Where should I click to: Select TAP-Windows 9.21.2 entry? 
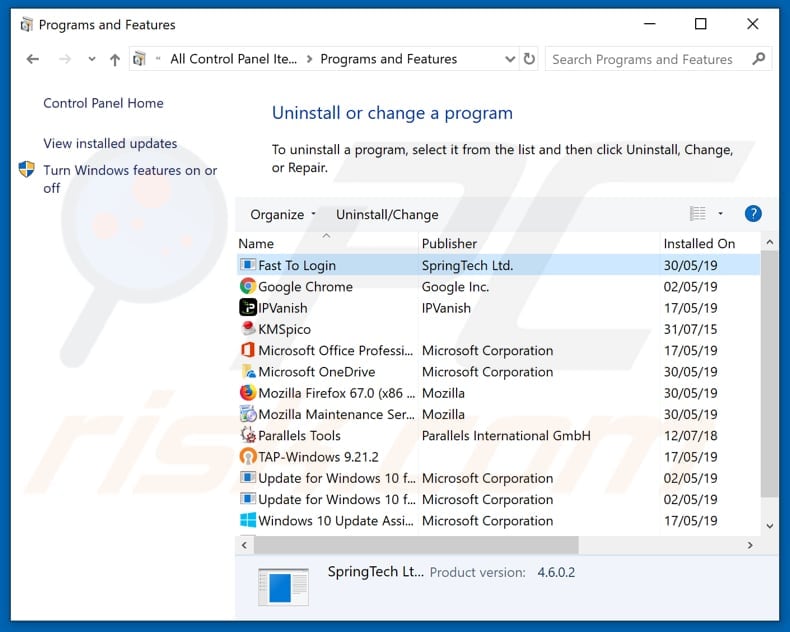318,457
